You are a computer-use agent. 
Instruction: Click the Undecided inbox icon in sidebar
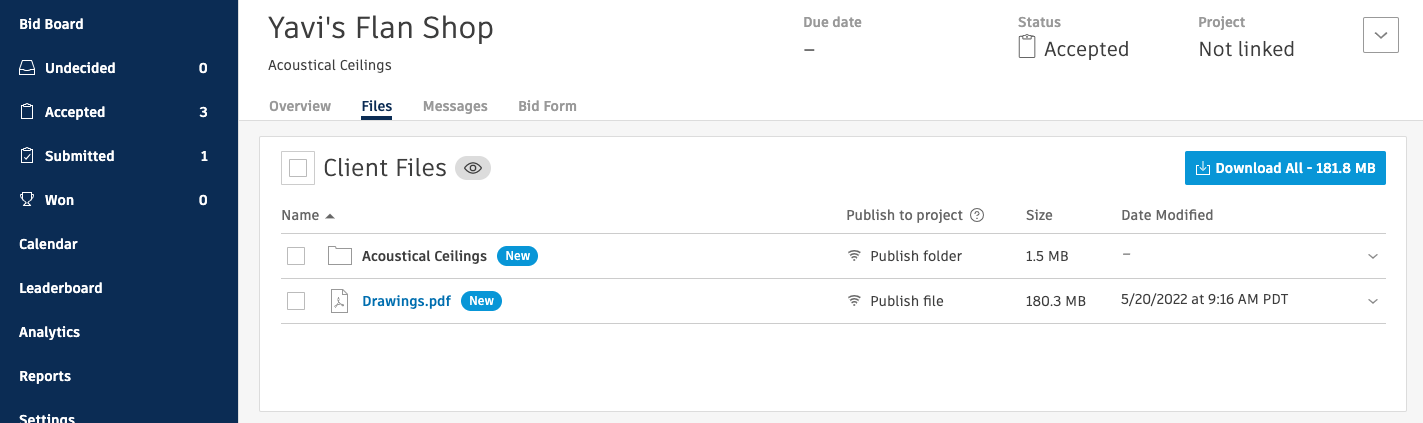click(x=27, y=68)
